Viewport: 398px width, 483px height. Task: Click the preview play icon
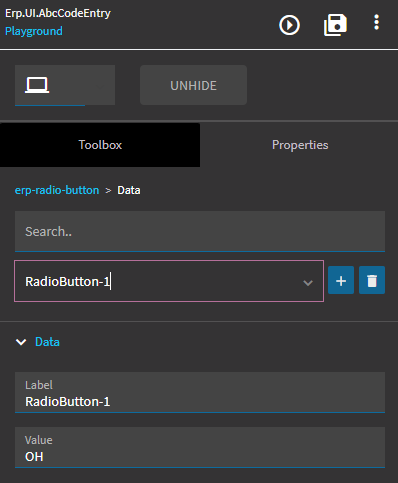click(x=289, y=25)
